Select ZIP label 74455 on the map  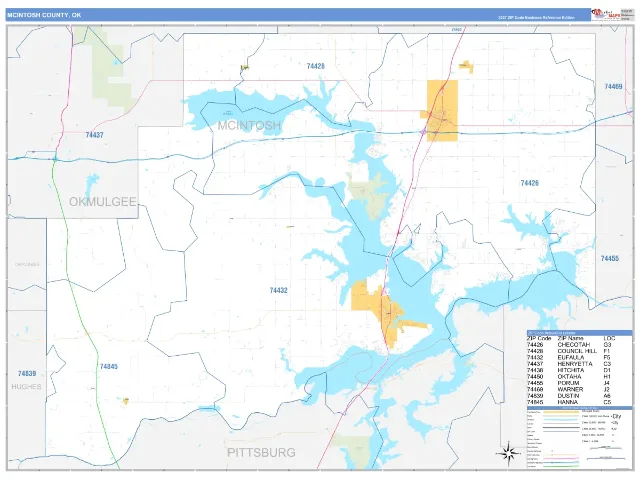pyautogui.click(x=609, y=258)
